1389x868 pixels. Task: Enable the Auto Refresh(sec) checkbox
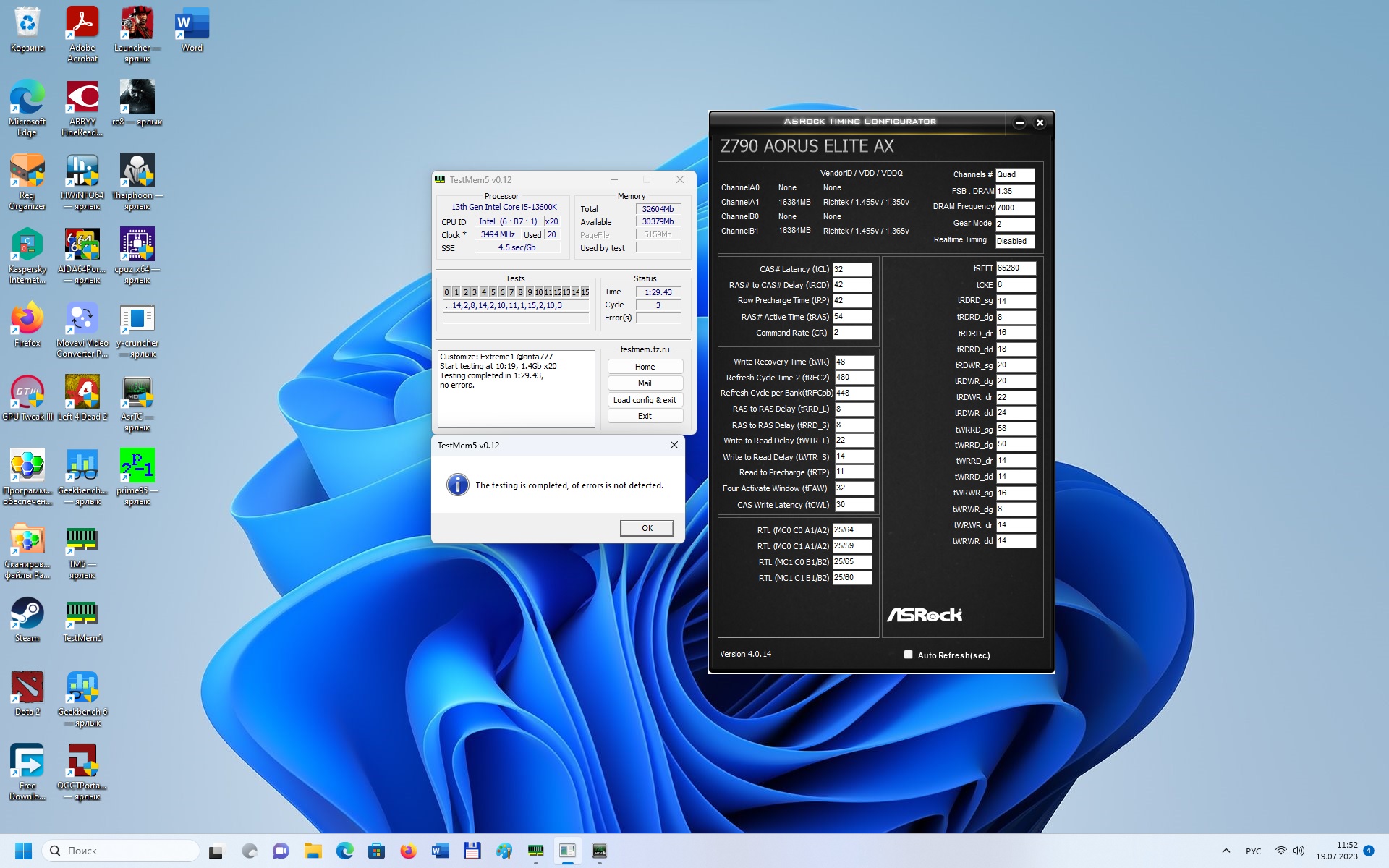pos(908,655)
